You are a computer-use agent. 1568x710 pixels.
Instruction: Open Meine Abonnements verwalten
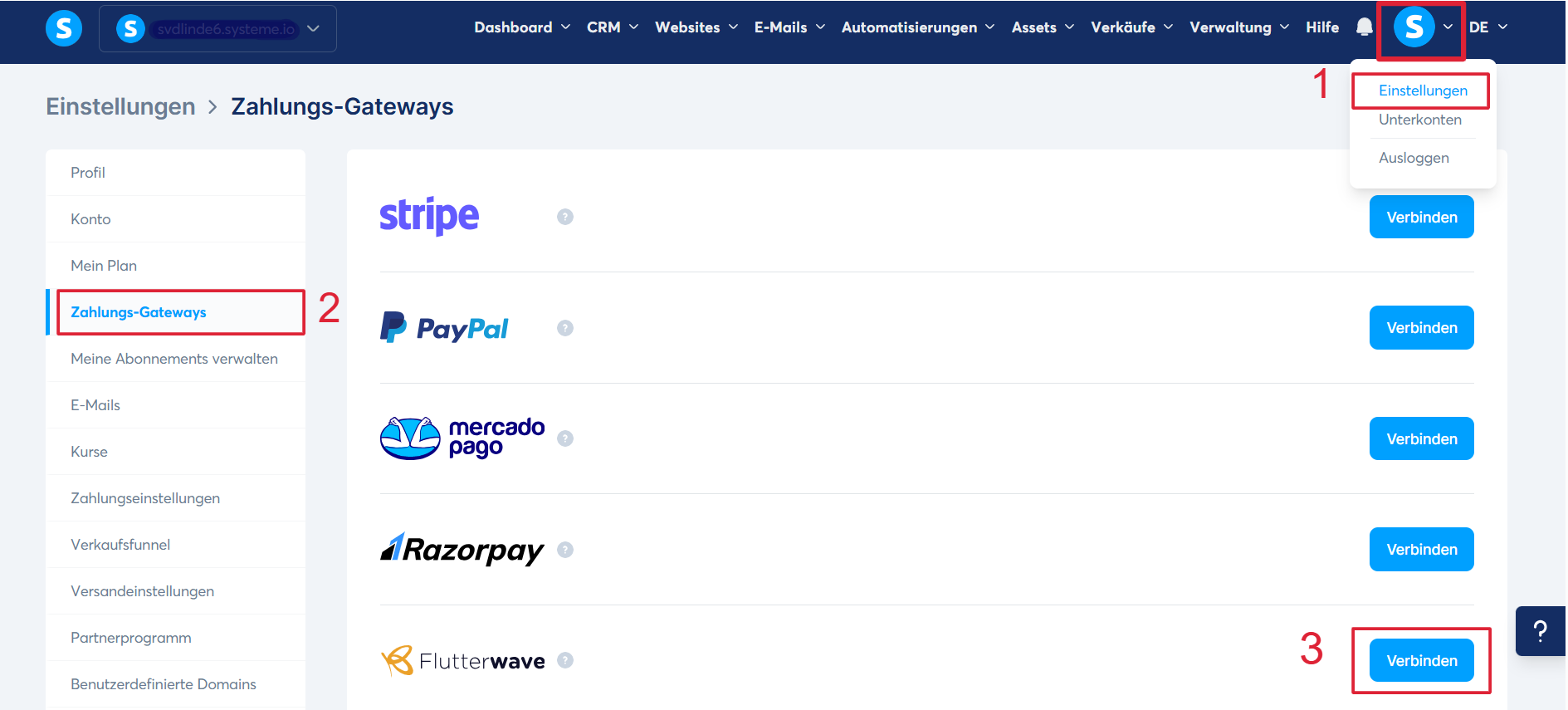coord(176,359)
